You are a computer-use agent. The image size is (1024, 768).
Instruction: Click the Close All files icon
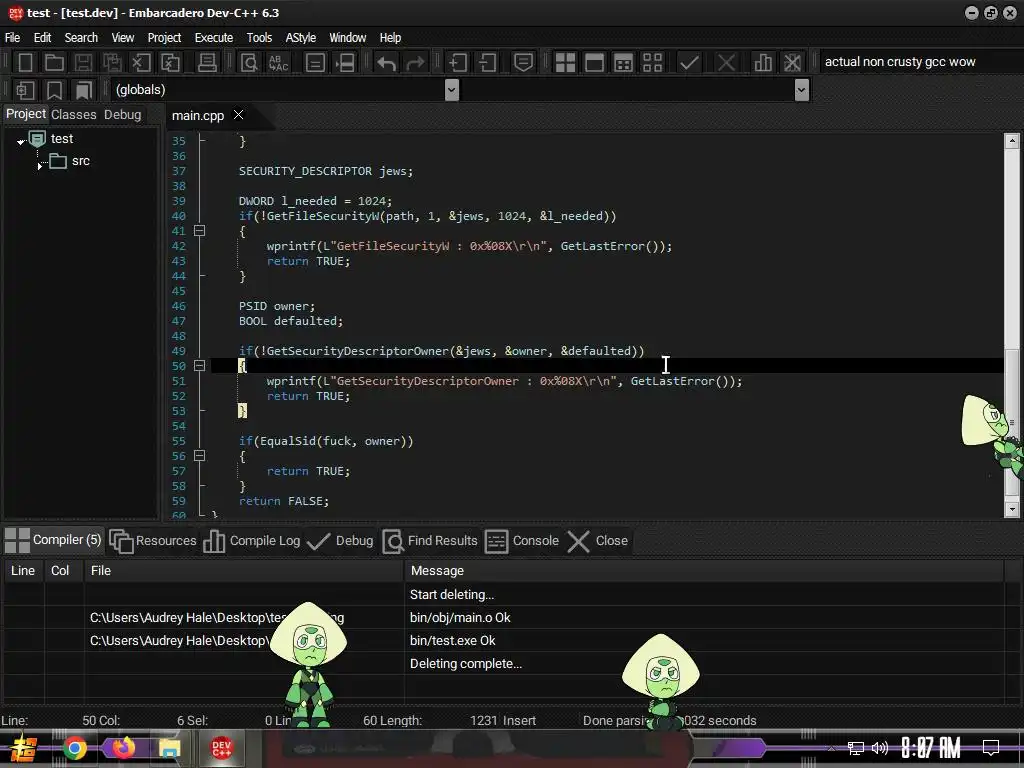click(x=170, y=63)
